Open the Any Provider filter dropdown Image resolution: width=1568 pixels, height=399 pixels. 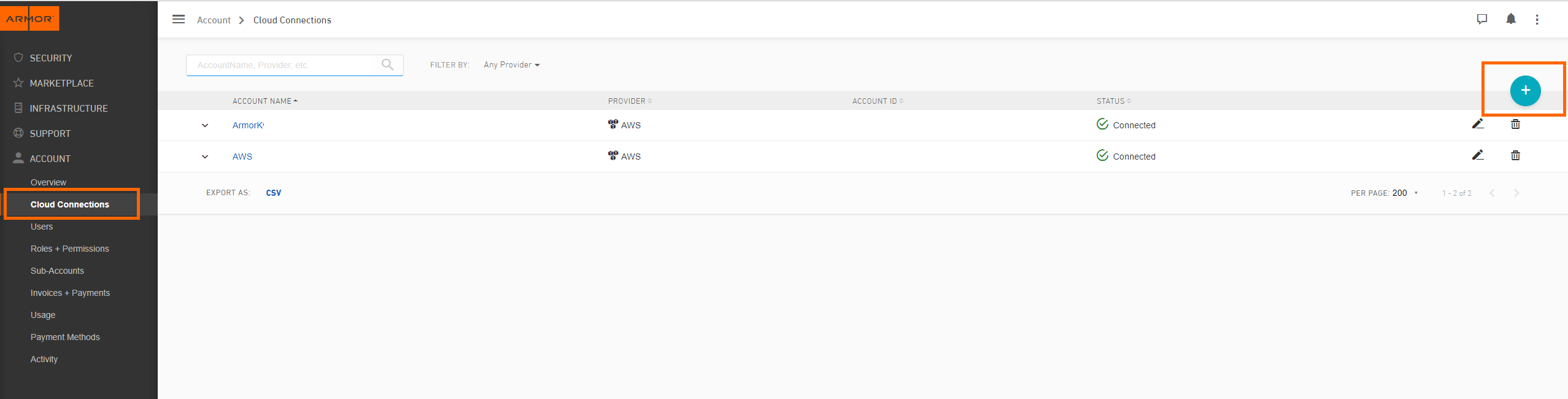(x=511, y=64)
